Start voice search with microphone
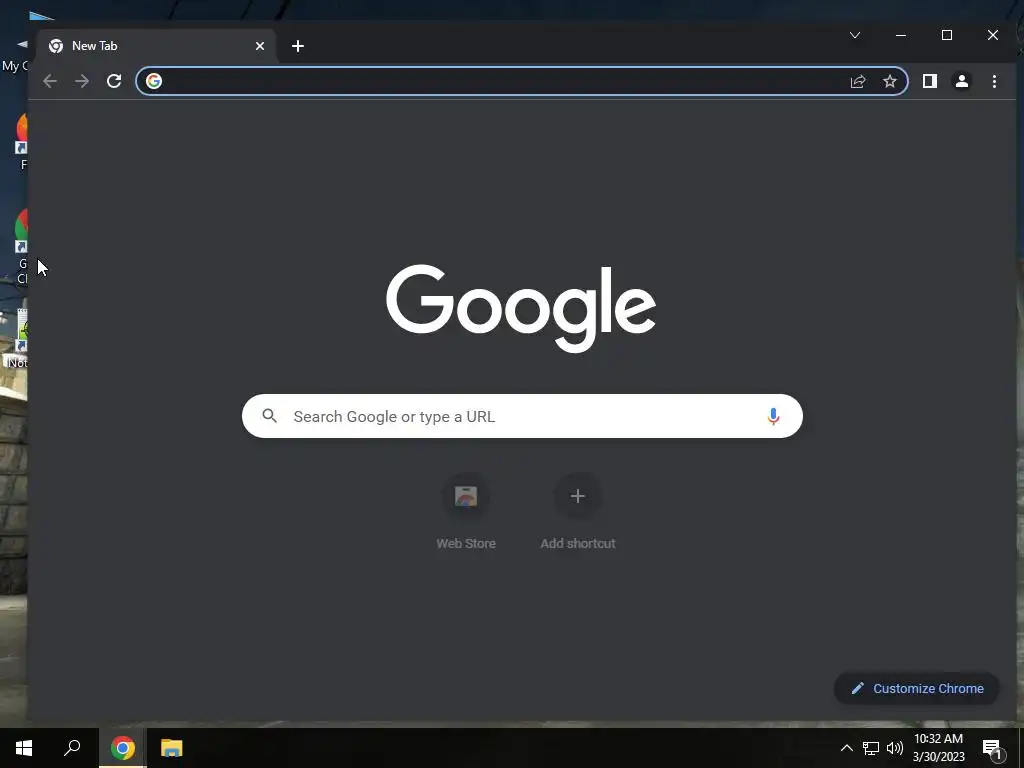The image size is (1024, 768). [773, 416]
